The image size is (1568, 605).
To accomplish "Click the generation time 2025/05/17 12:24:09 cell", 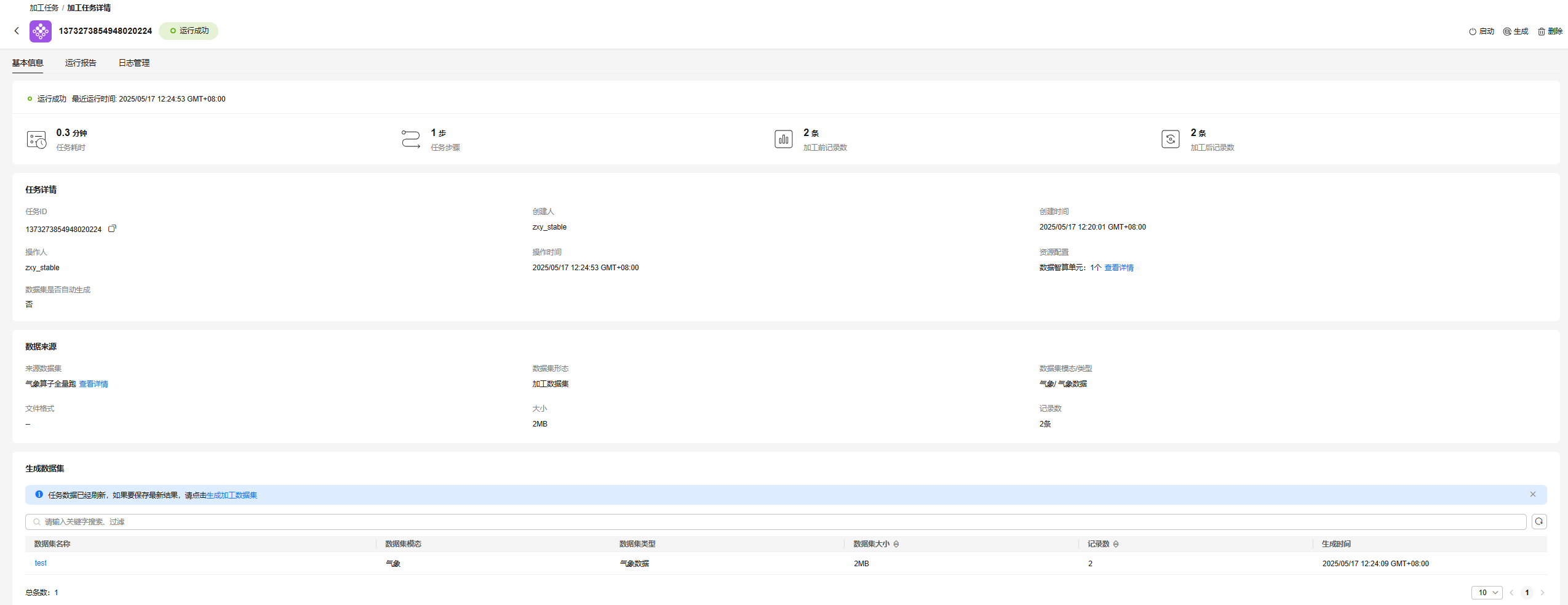I will [1375, 564].
